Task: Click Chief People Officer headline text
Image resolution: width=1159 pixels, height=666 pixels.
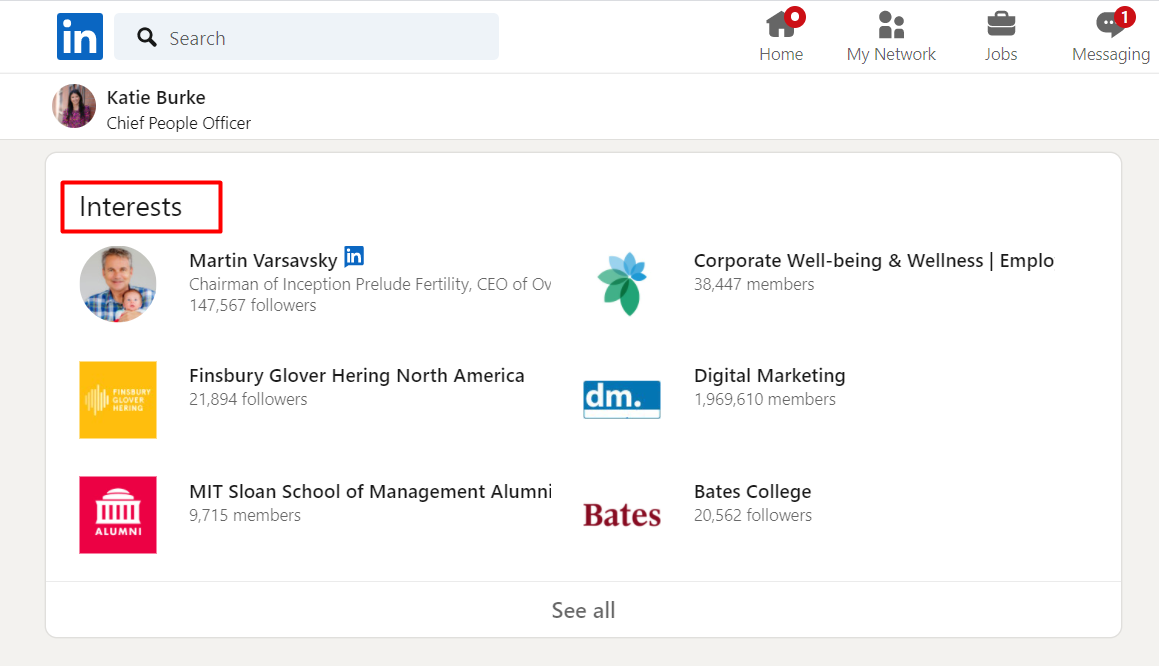Action: [x=179, y=123]
